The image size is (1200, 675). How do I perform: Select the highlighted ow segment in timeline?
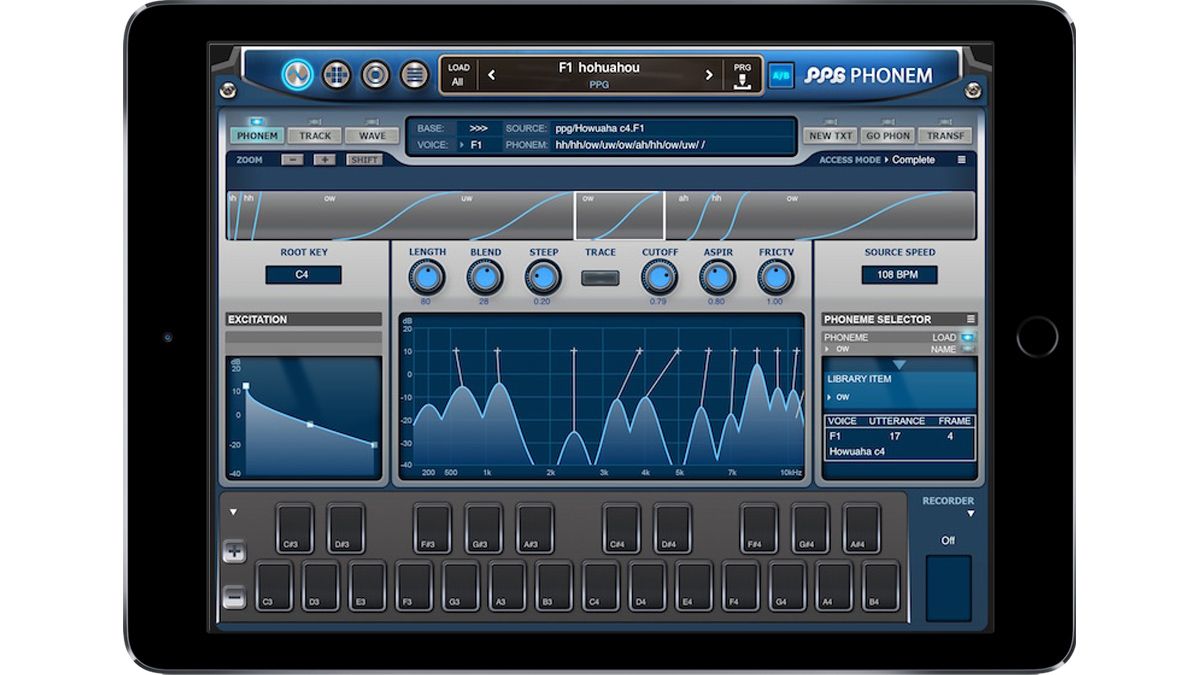coord(619,216)
